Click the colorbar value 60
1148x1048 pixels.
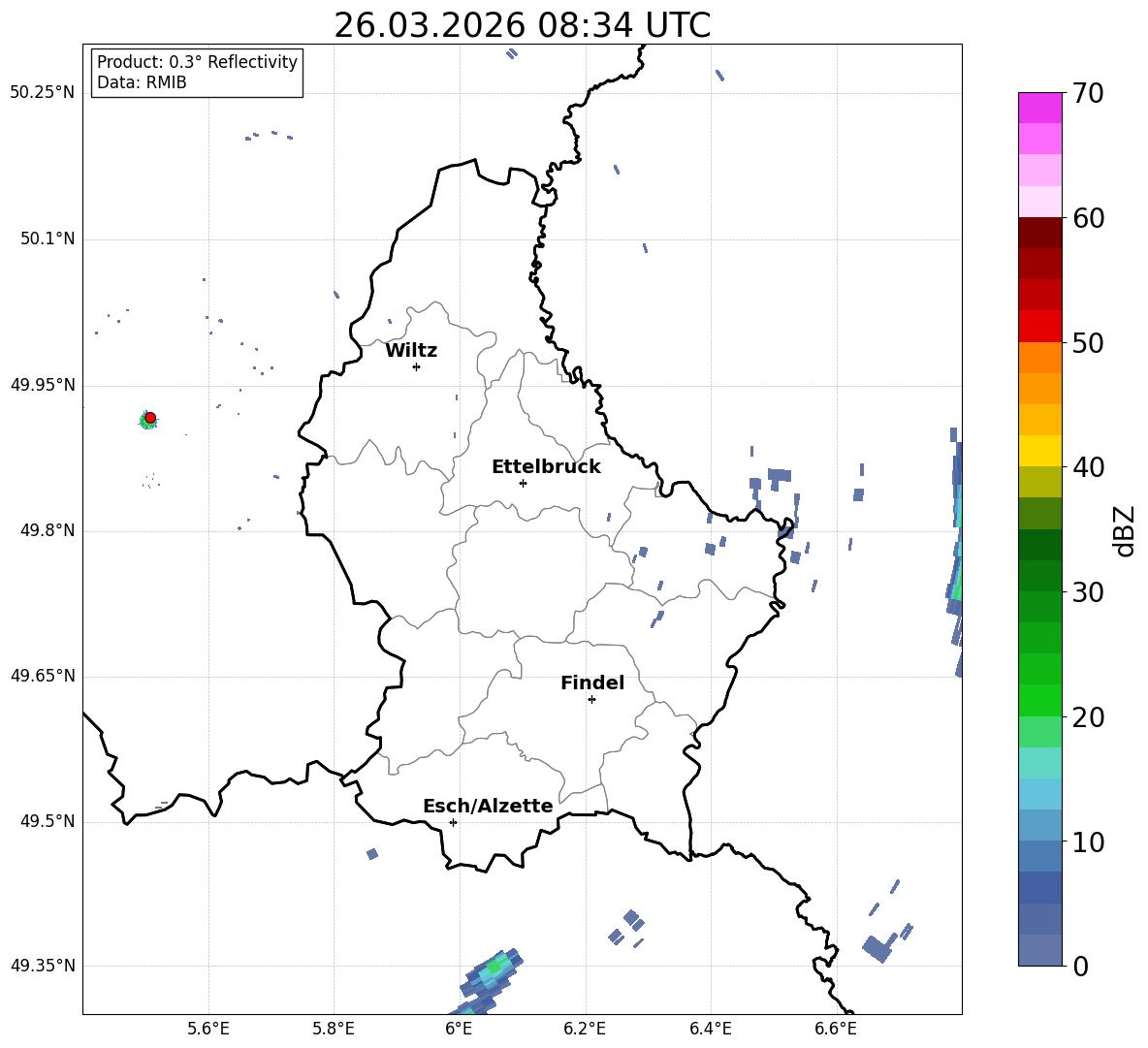1087,218
